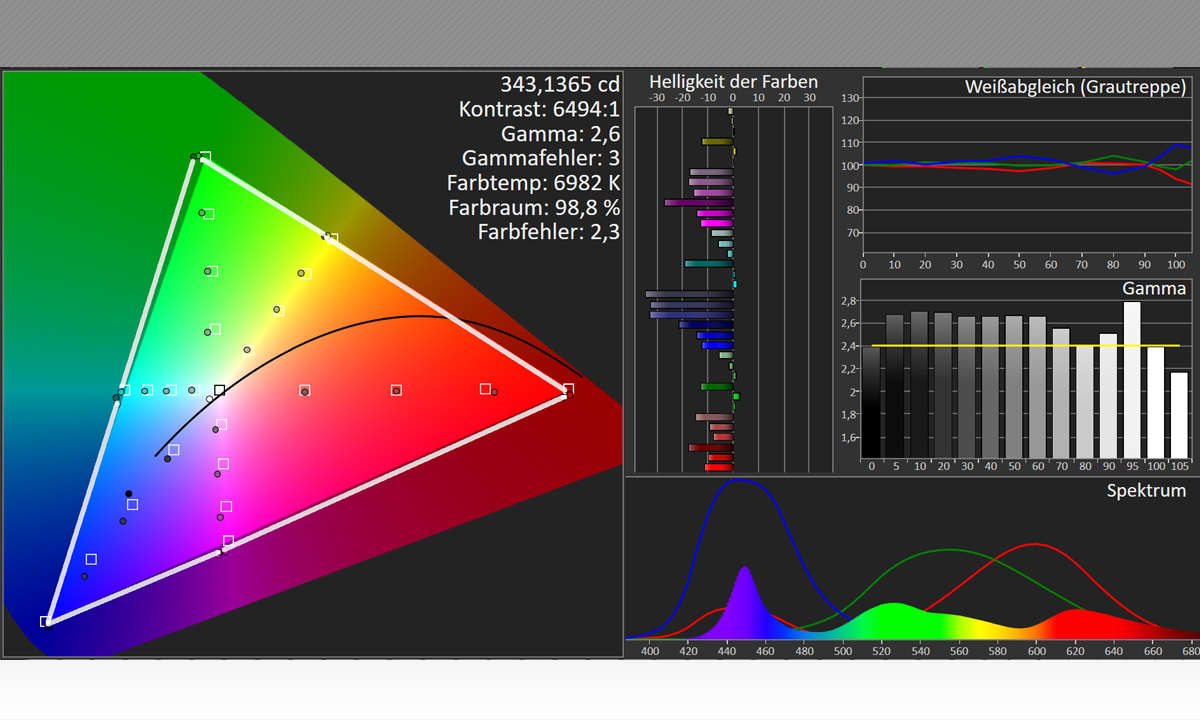This screenshot has width=1200, height=720.
Task: Click the 1,6 label on Gamma axis
Action: pos(849,437)
